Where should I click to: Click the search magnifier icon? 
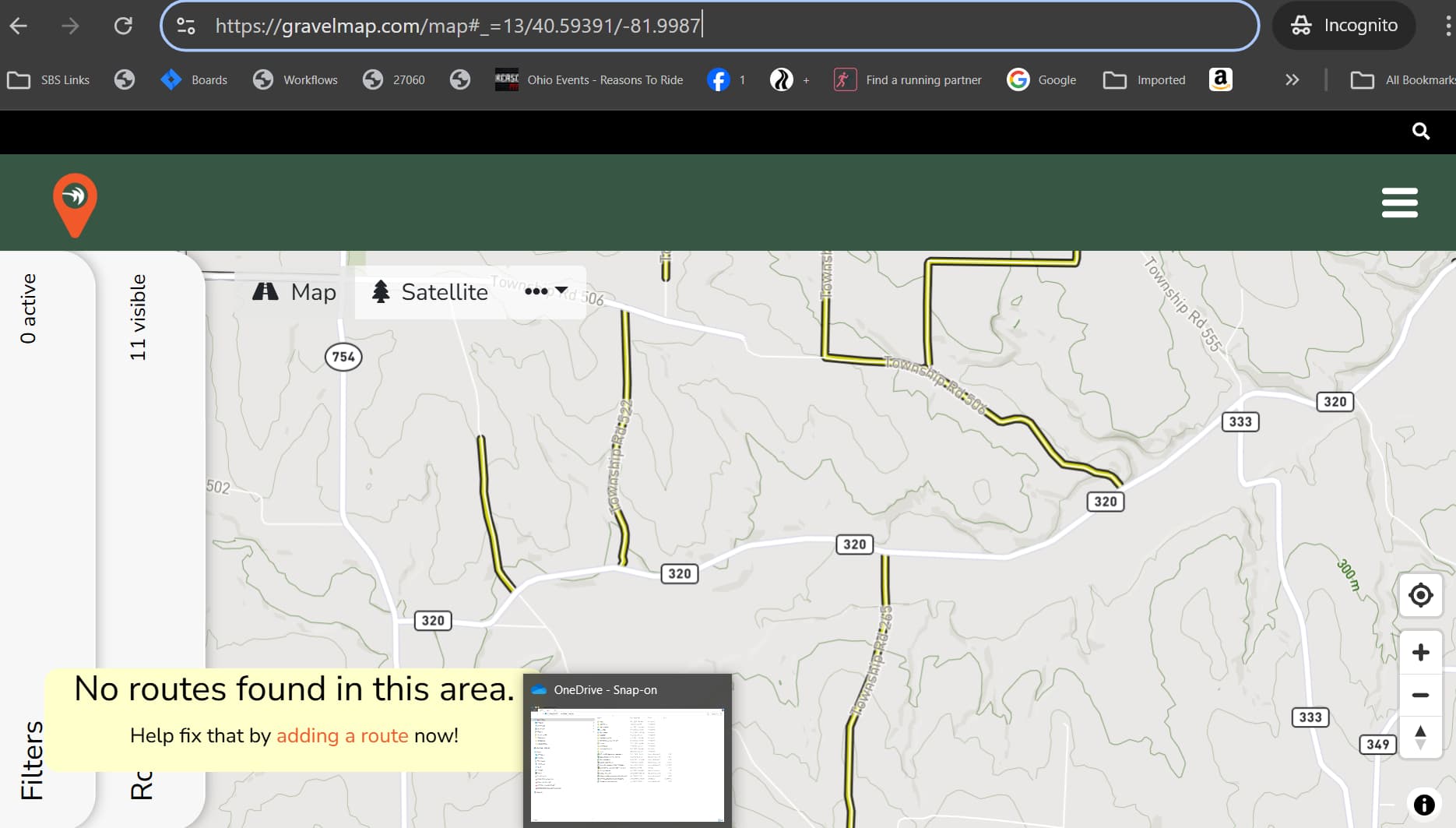coord(1420,132)
